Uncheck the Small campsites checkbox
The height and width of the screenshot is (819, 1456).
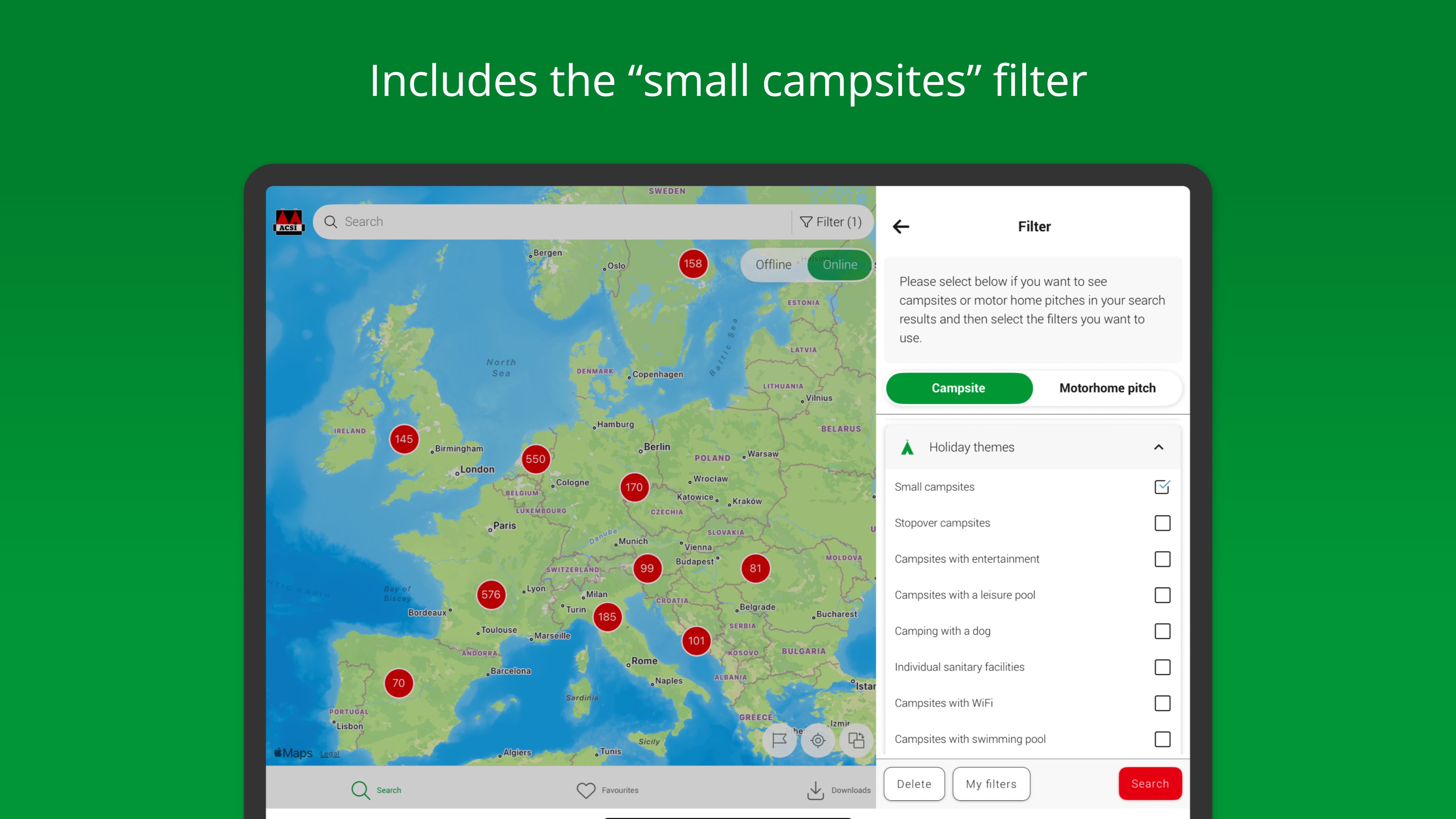pyautogui.click(x=1162, y=486)
